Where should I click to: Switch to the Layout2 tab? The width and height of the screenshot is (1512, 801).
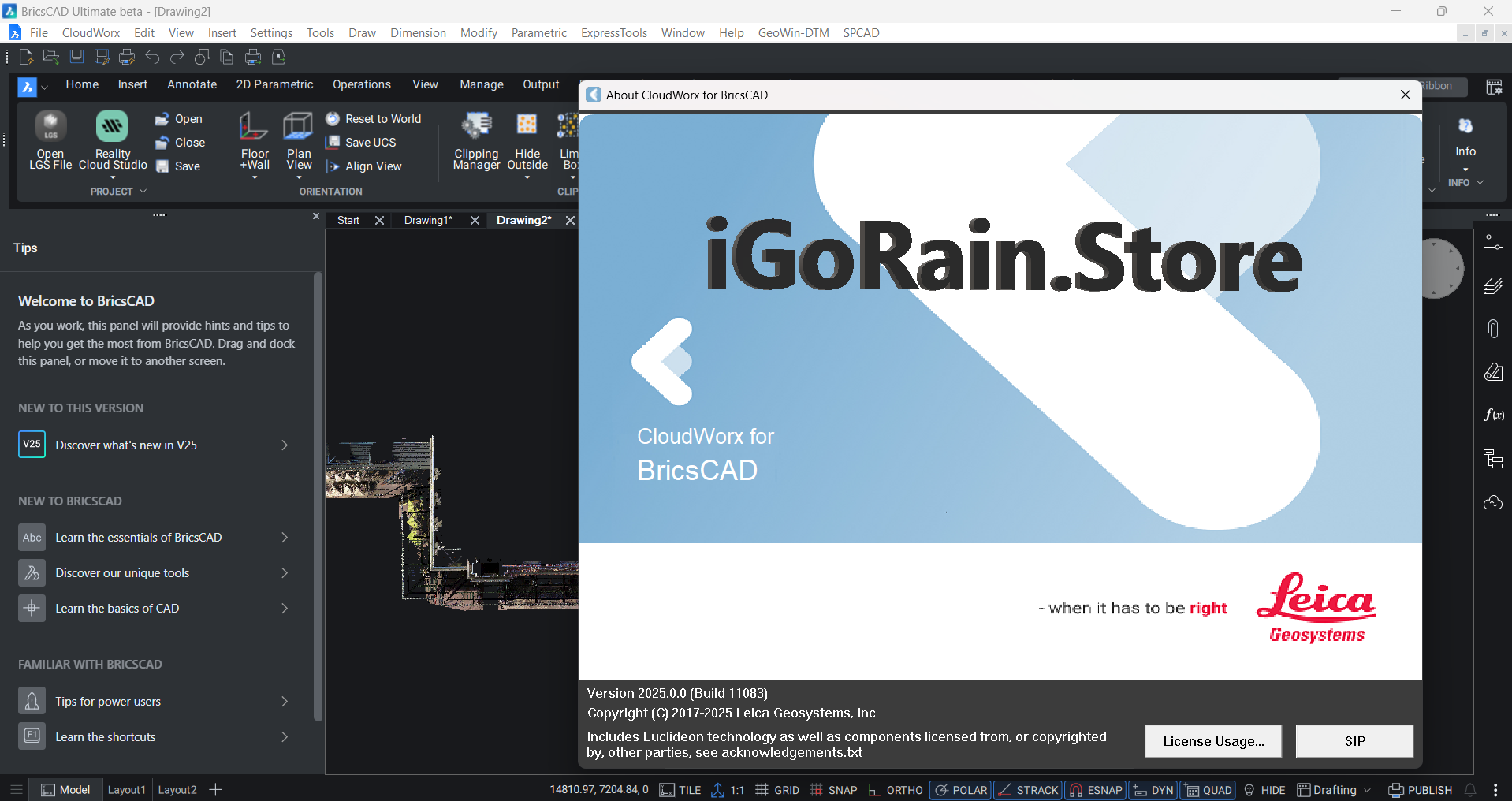pos(177,790)
